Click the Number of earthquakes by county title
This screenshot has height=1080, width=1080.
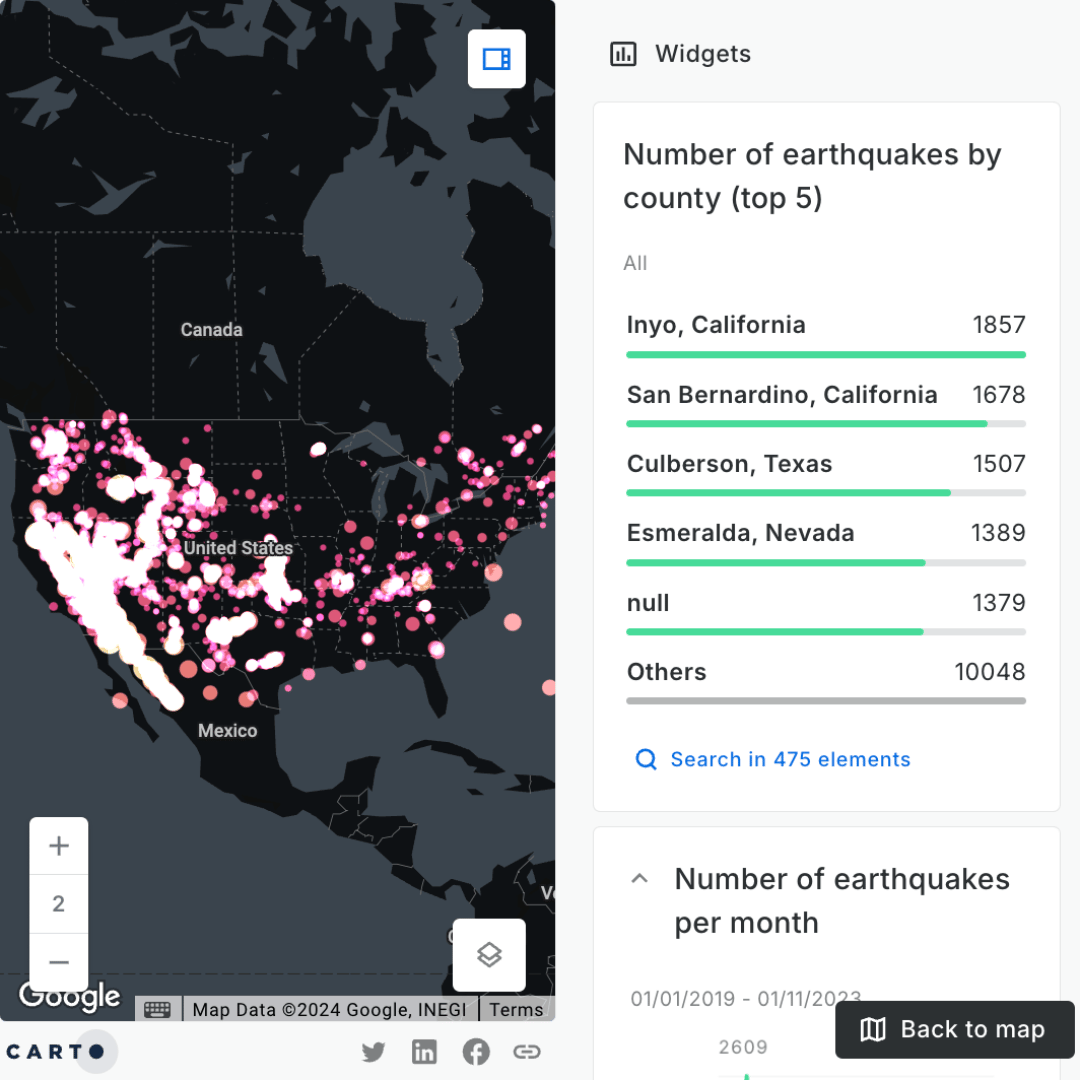pyautogui.click(x=812, y=176)
